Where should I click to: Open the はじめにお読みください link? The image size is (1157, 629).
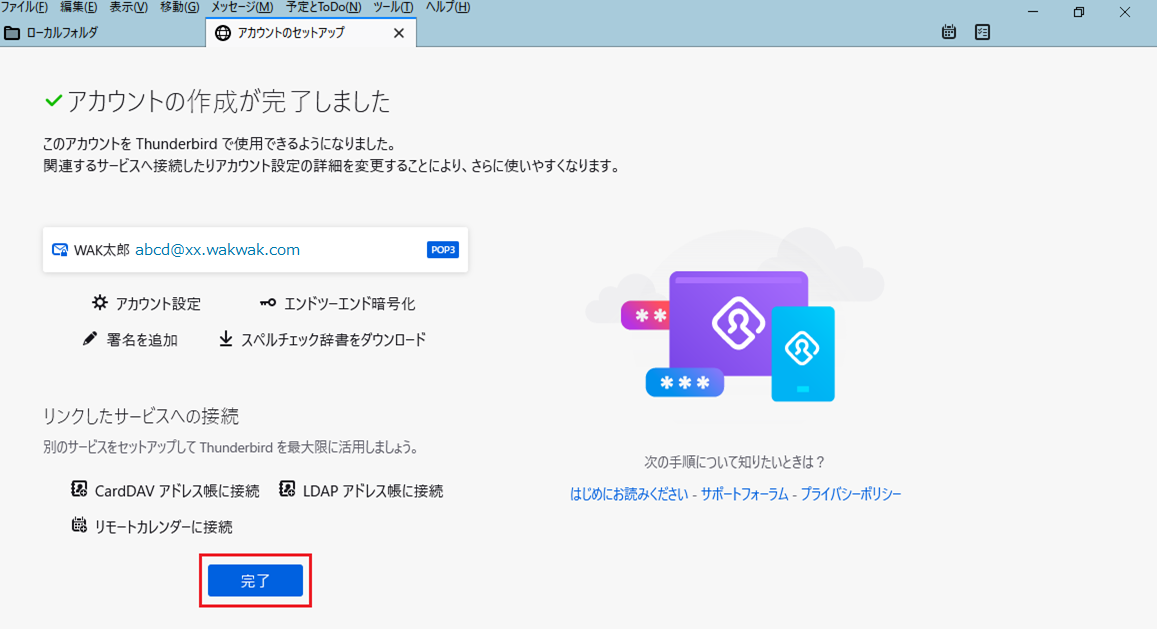629,494
